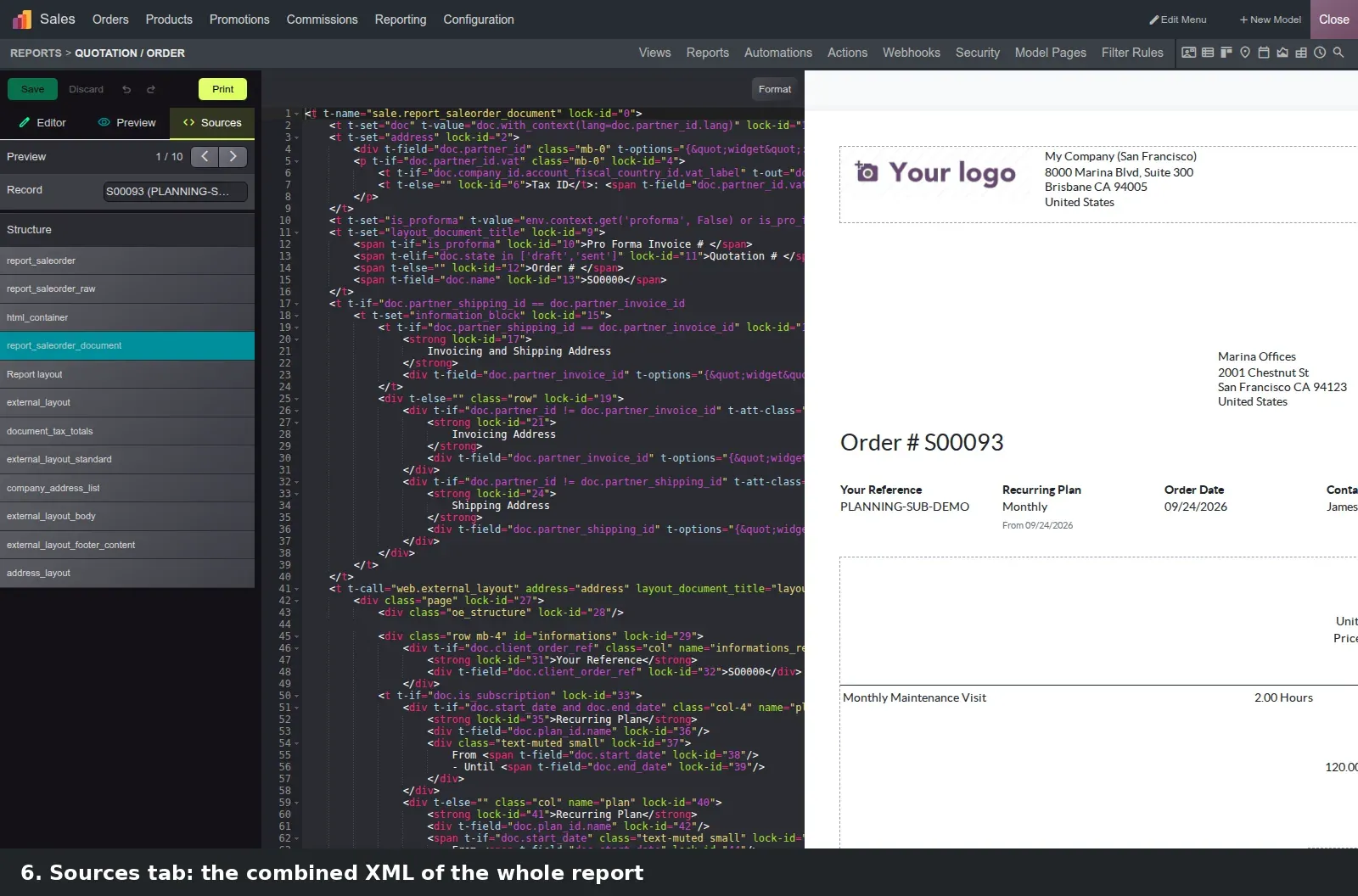Open the Reporting menu
This screenshot has height=896, width=1358.
click(x=401, y=20)
